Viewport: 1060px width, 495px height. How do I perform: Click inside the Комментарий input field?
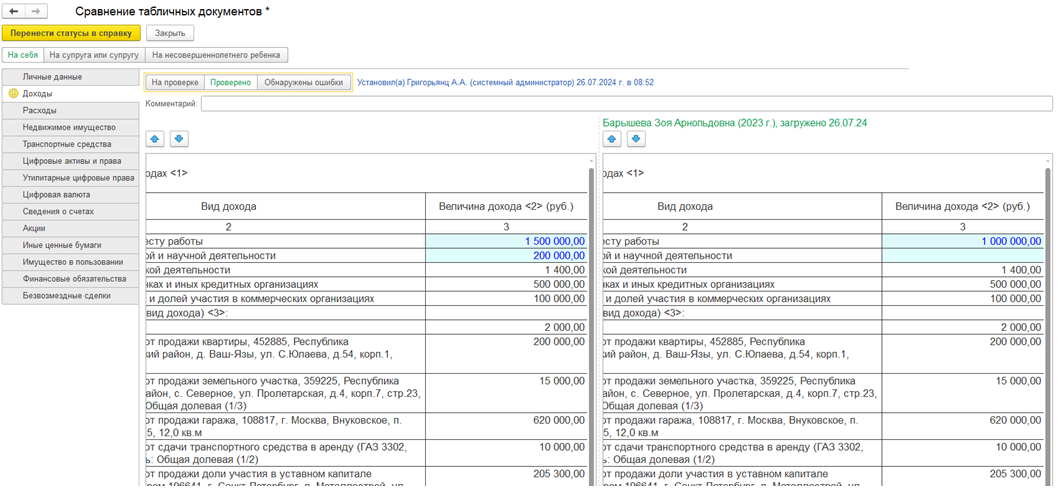point(625,104)
